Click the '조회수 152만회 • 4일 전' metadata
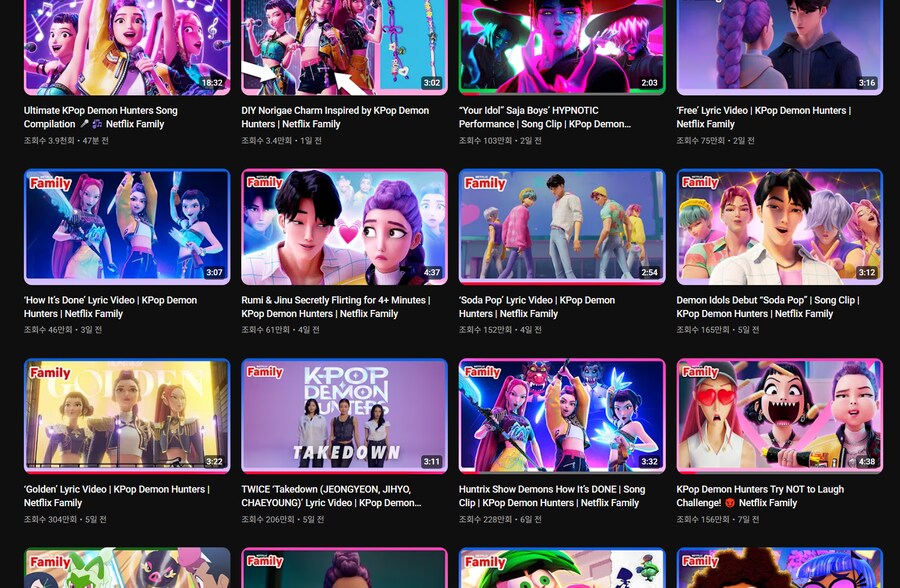This screenshot has height=588, width=900. pyautogui.click(x=500, y=330)
